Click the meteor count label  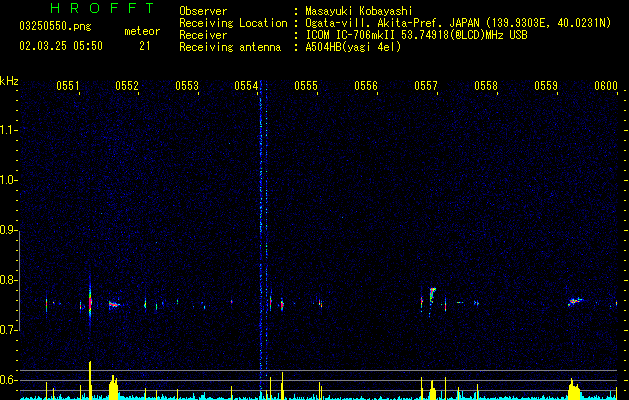[142, 31]
